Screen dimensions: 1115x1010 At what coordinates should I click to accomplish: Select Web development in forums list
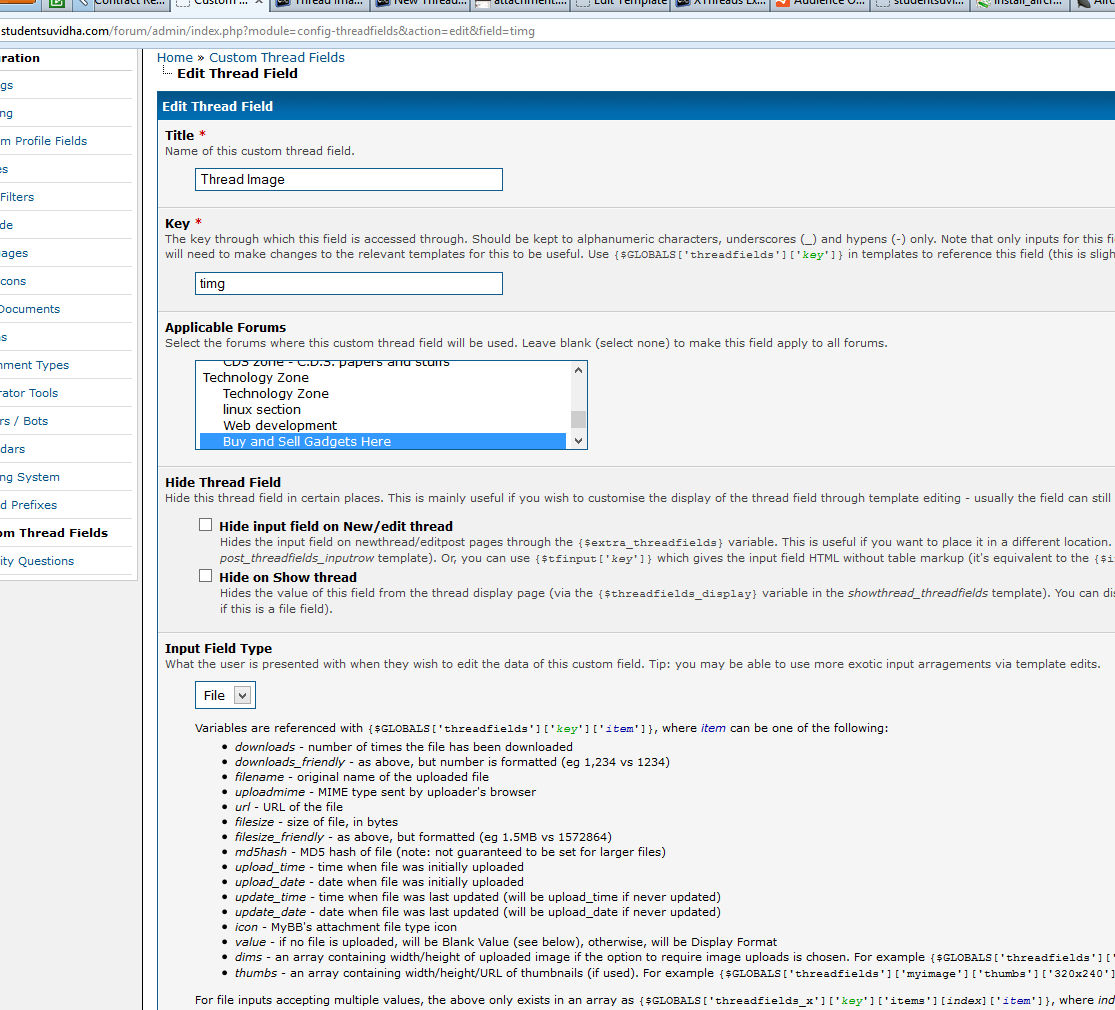pyautogui.click(x=280, y=425)
